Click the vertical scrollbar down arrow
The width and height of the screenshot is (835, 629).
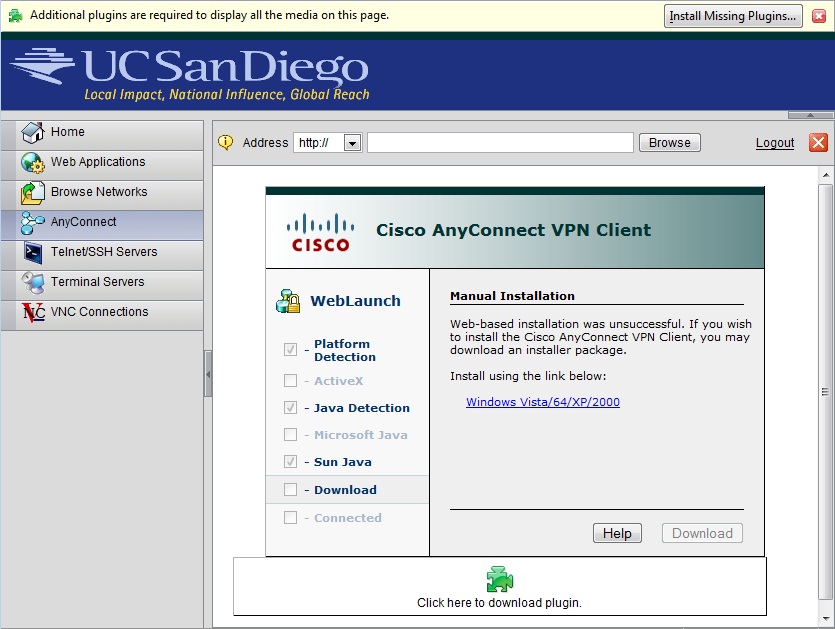[x=825, y=618]
